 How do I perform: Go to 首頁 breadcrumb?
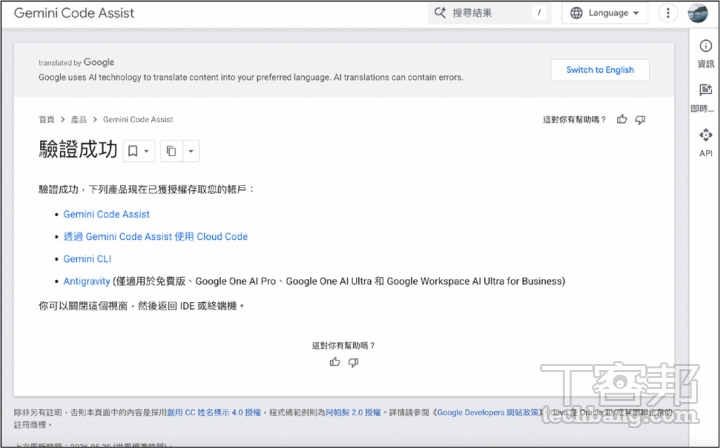click(x=46, y=119)
